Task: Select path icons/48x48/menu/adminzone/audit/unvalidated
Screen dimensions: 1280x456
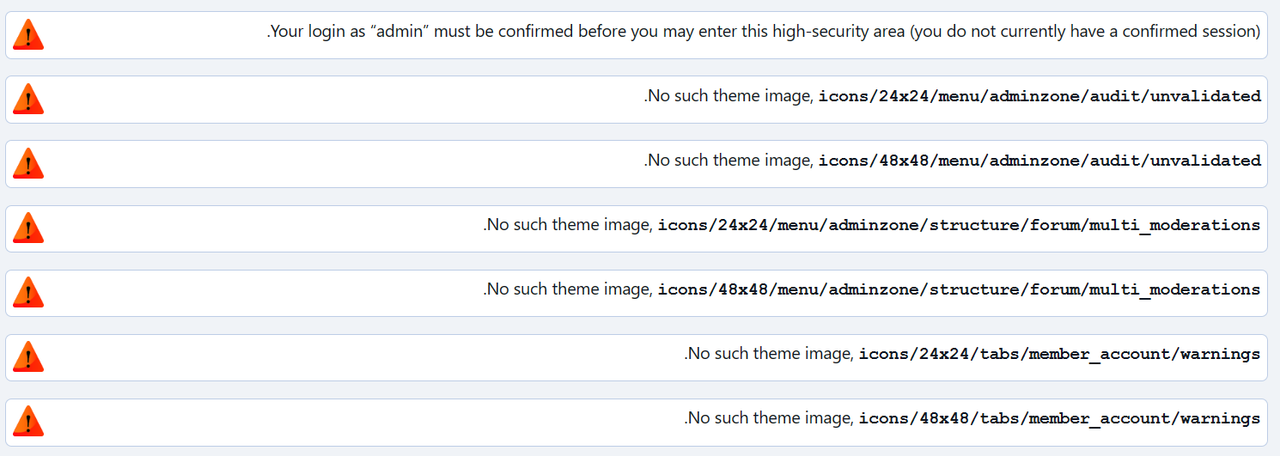Action: [1040, 161]
